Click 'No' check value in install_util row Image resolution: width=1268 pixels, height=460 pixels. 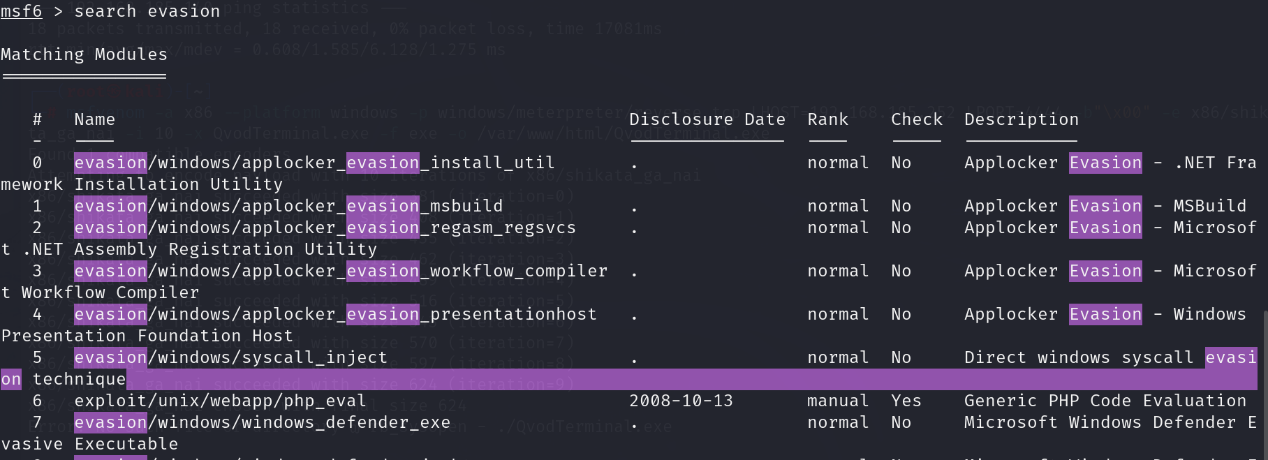pos(901,162)
